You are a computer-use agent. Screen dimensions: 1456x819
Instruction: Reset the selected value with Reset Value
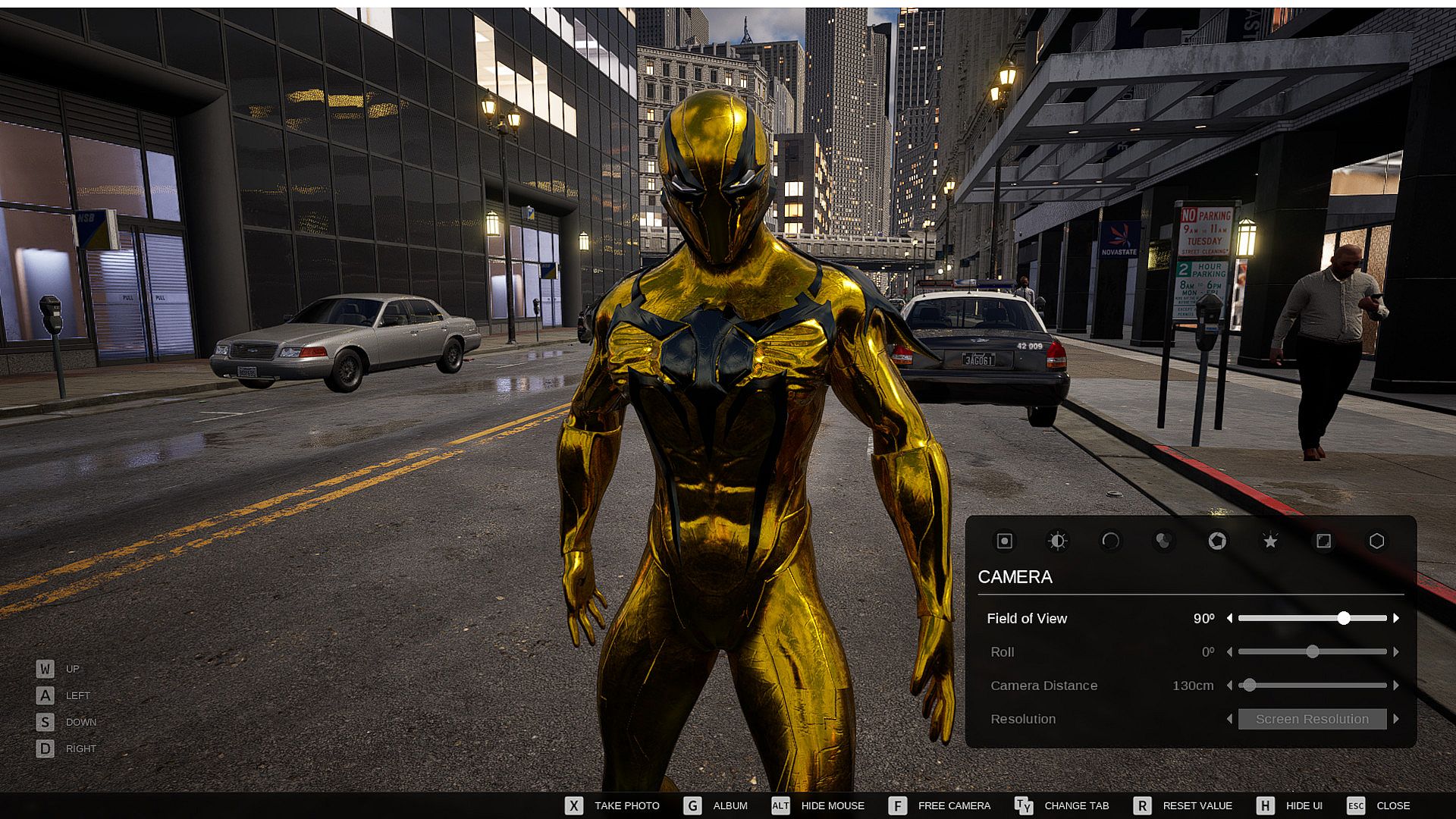pos(1182,805)
